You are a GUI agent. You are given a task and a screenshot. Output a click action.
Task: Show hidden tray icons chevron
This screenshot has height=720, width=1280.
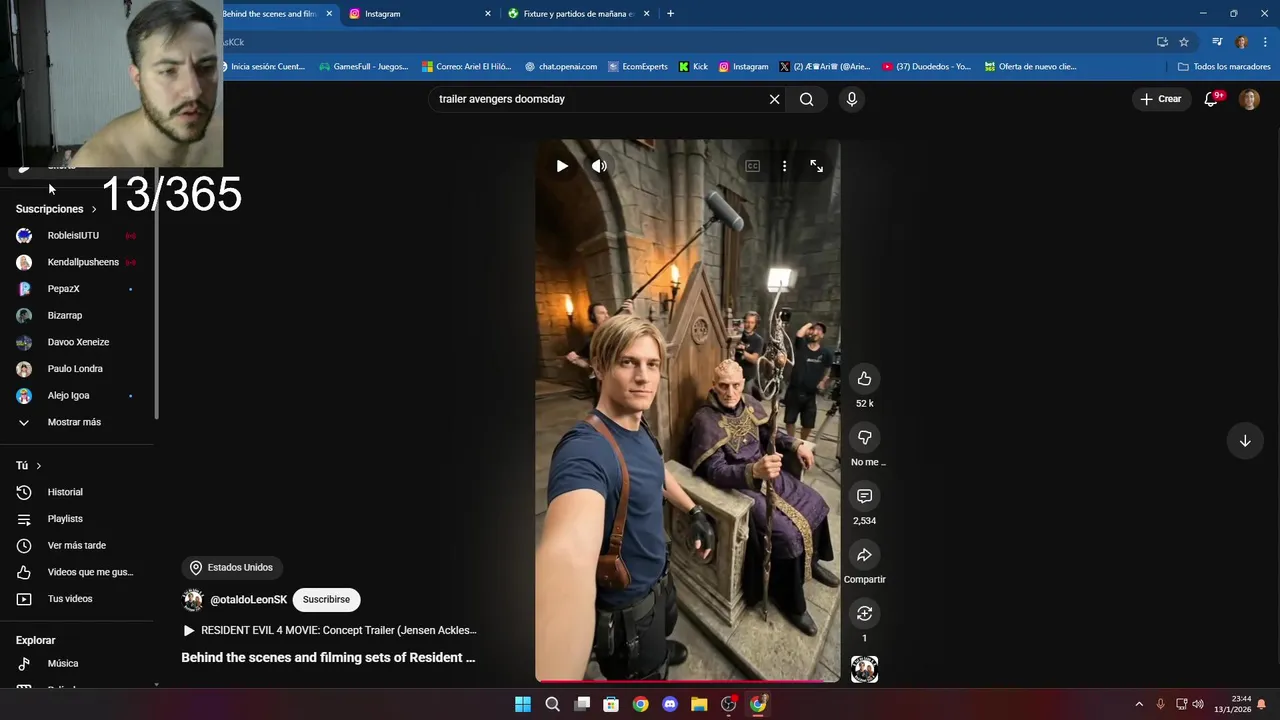[1138, 704]
